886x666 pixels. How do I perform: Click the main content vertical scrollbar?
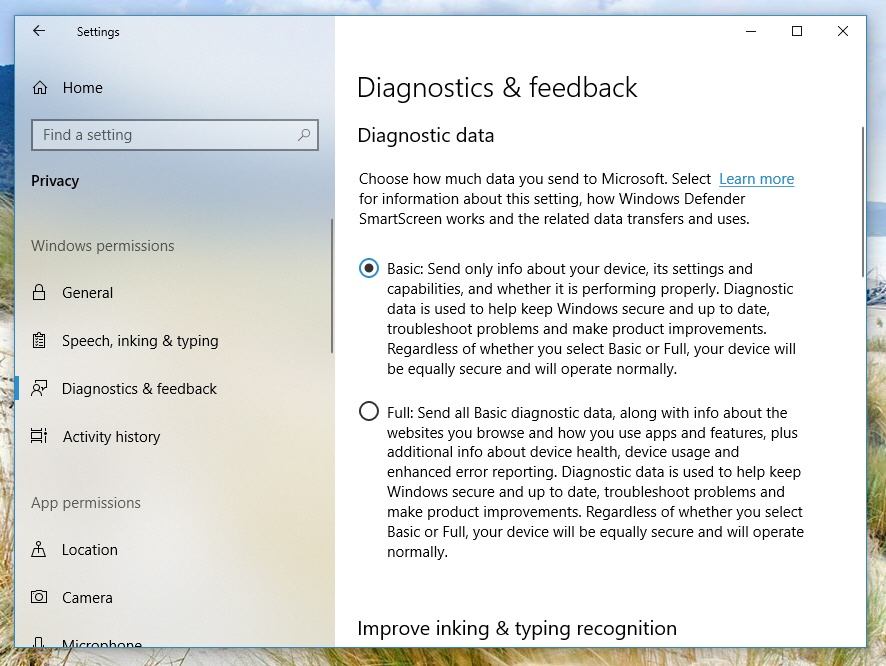862,200
